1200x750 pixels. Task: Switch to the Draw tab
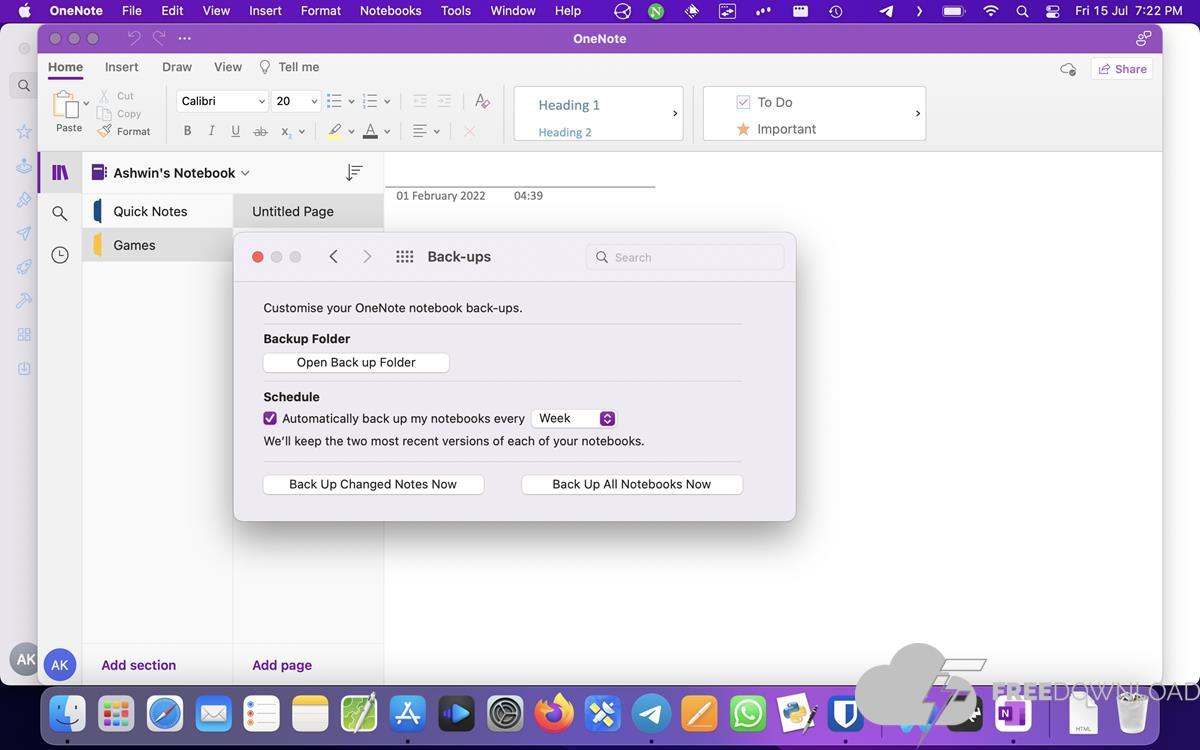click(177, 67)
